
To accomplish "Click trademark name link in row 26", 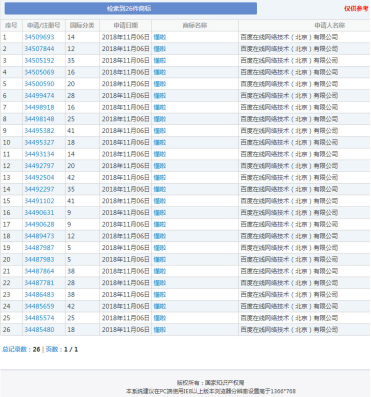I will tap(160, 330).
